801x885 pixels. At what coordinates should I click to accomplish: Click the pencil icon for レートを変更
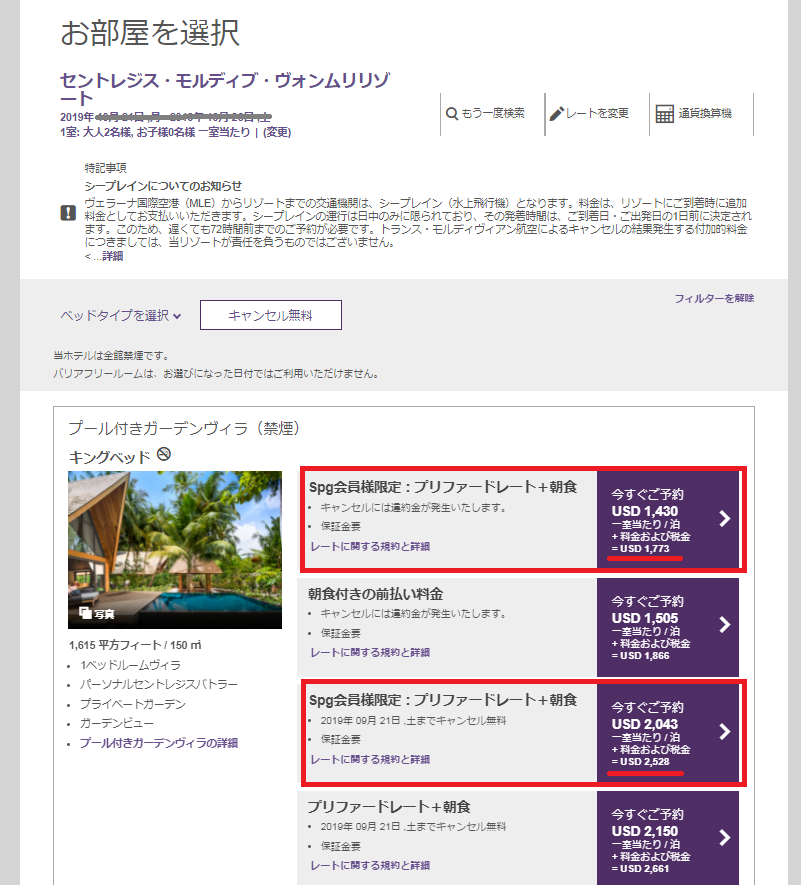coord(557,113)
